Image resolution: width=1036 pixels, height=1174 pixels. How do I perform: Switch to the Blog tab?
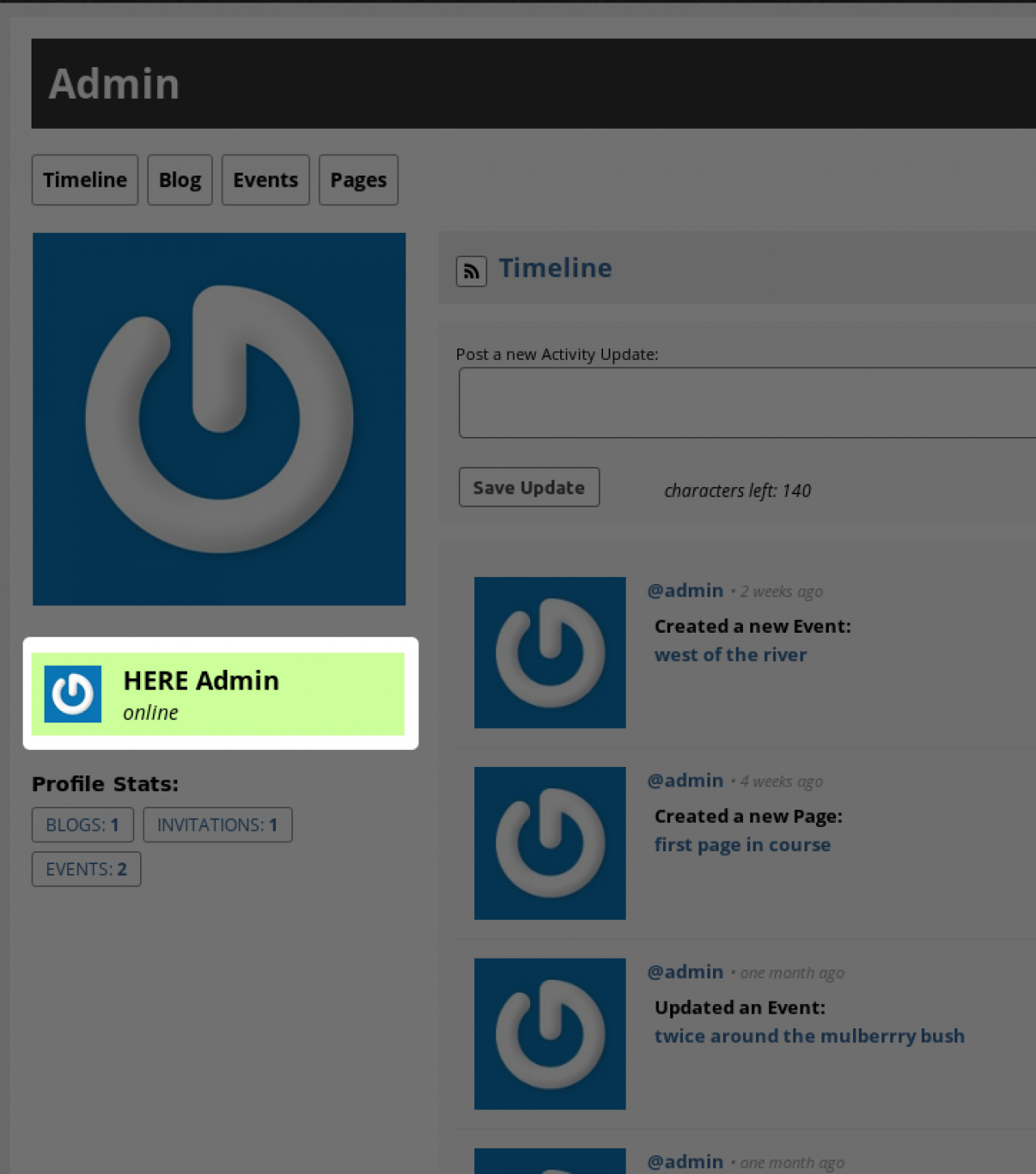point(180,180)
